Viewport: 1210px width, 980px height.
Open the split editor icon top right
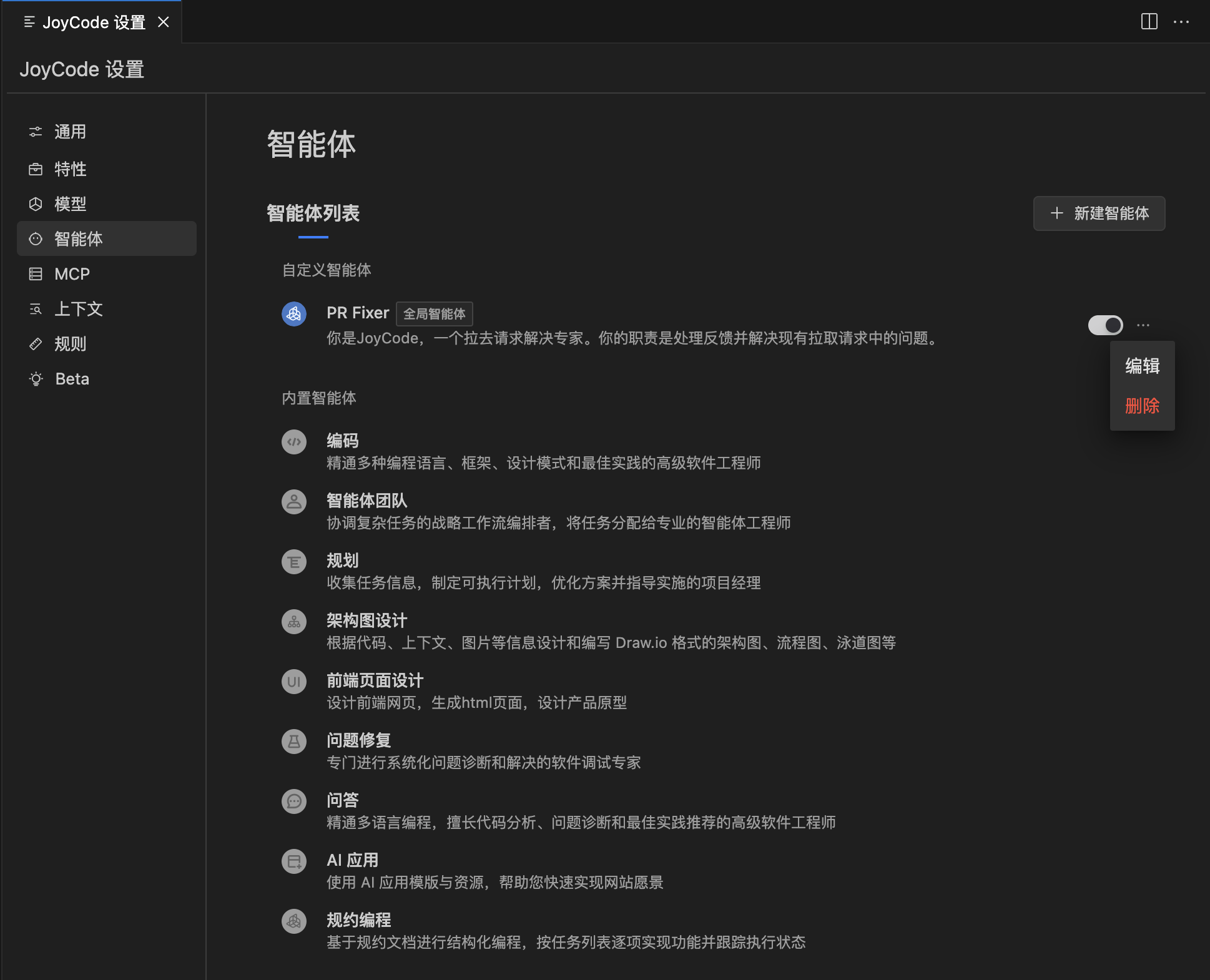(1149, 22)
